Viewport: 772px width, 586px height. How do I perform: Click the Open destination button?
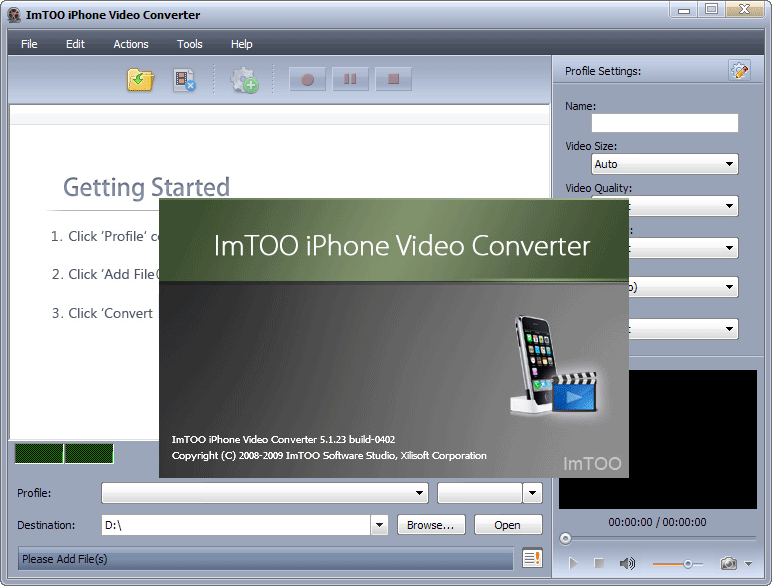pos(508,525)
